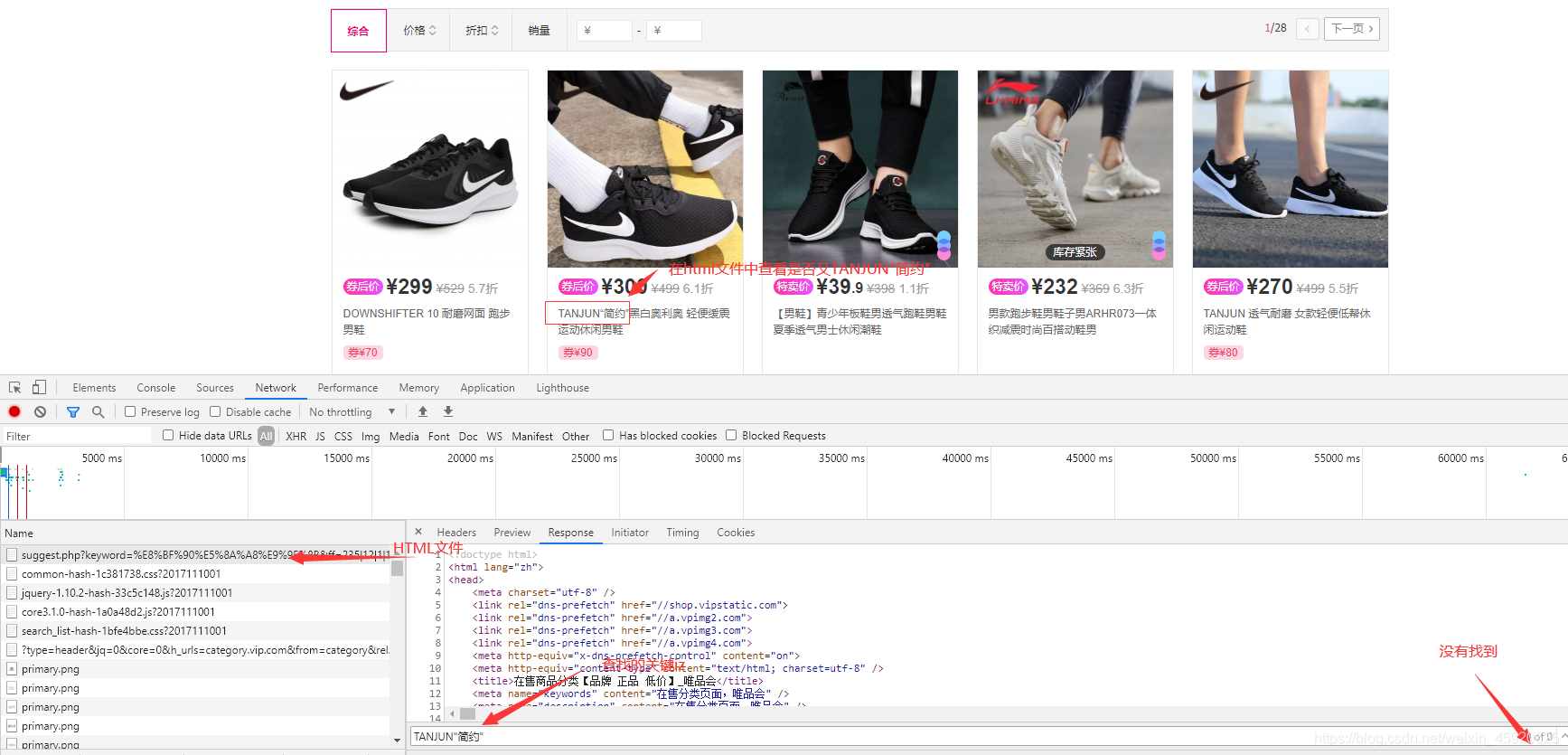Image resolution: width=1568 pixels, height=755 pixels.
Task: Open the Application panel
Action: (488, 388)
